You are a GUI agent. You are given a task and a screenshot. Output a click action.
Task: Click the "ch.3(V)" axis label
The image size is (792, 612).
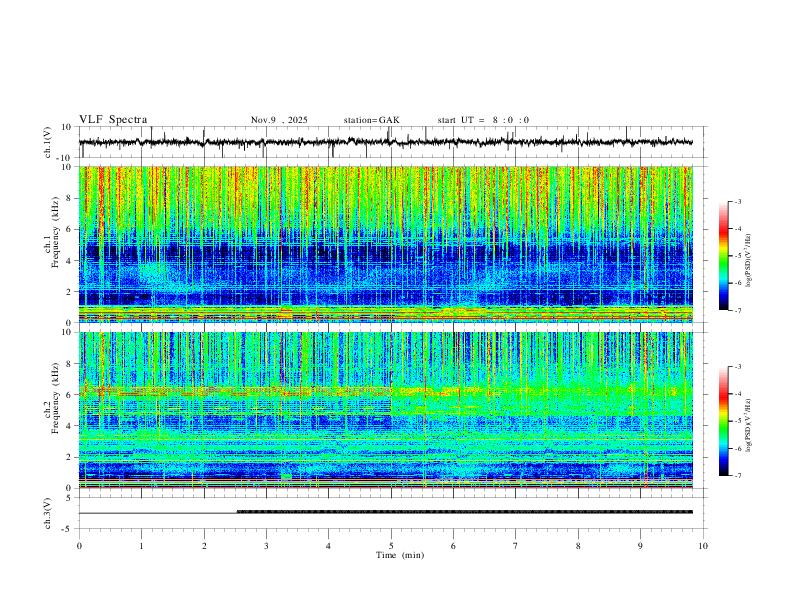point(48,513)
